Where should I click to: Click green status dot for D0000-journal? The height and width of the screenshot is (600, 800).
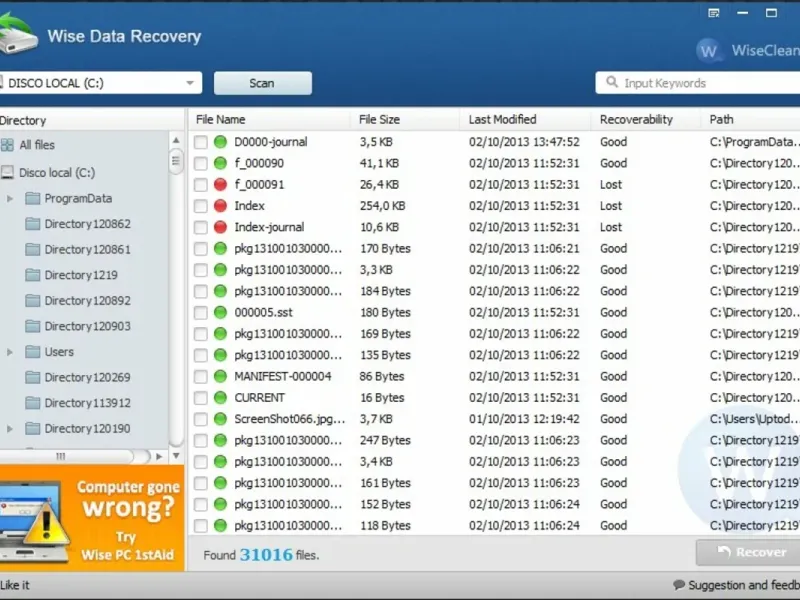pos(220,142)
